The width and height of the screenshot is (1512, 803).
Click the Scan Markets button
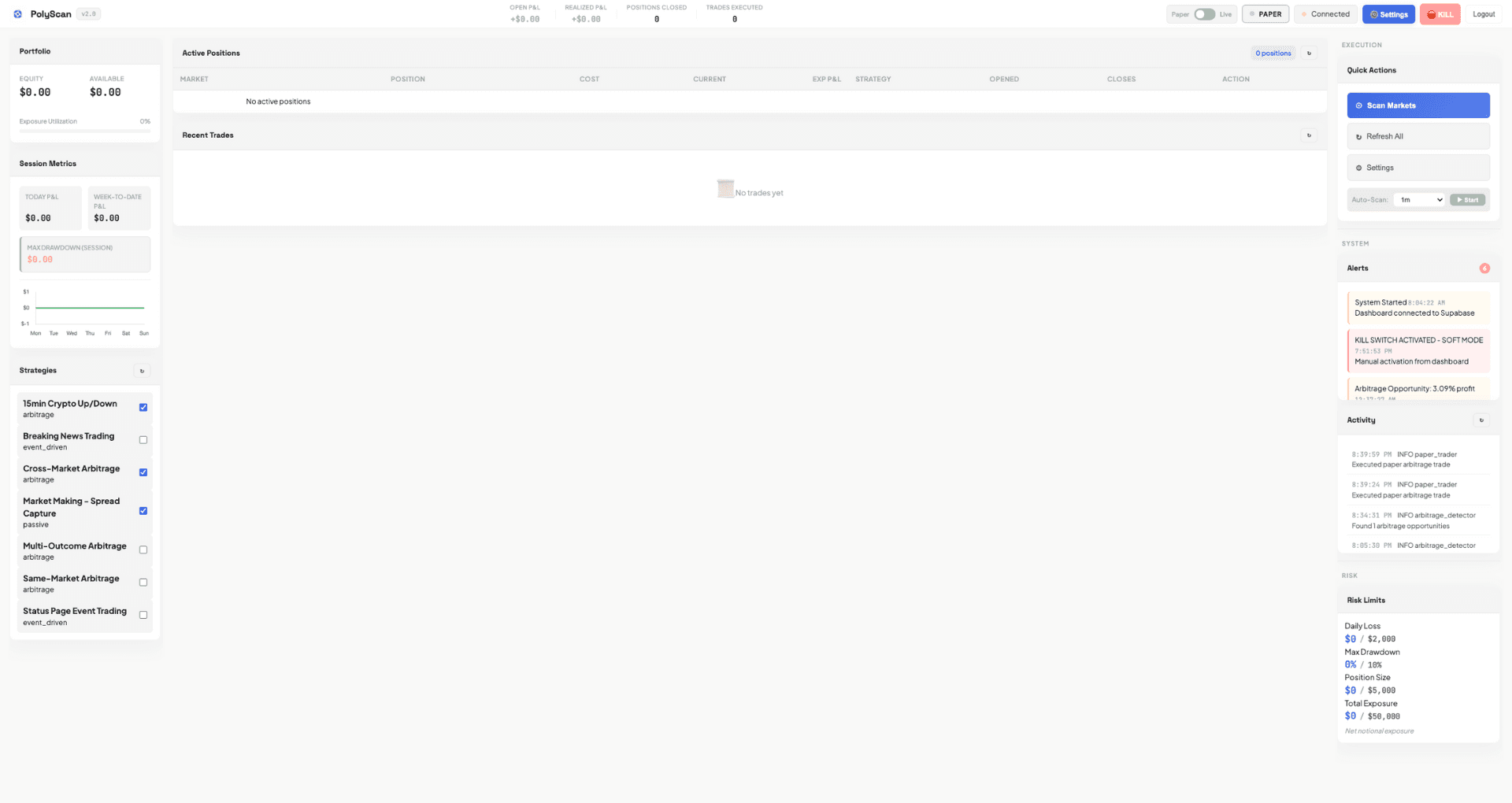pyautogui.click(x=1417, y=105)
